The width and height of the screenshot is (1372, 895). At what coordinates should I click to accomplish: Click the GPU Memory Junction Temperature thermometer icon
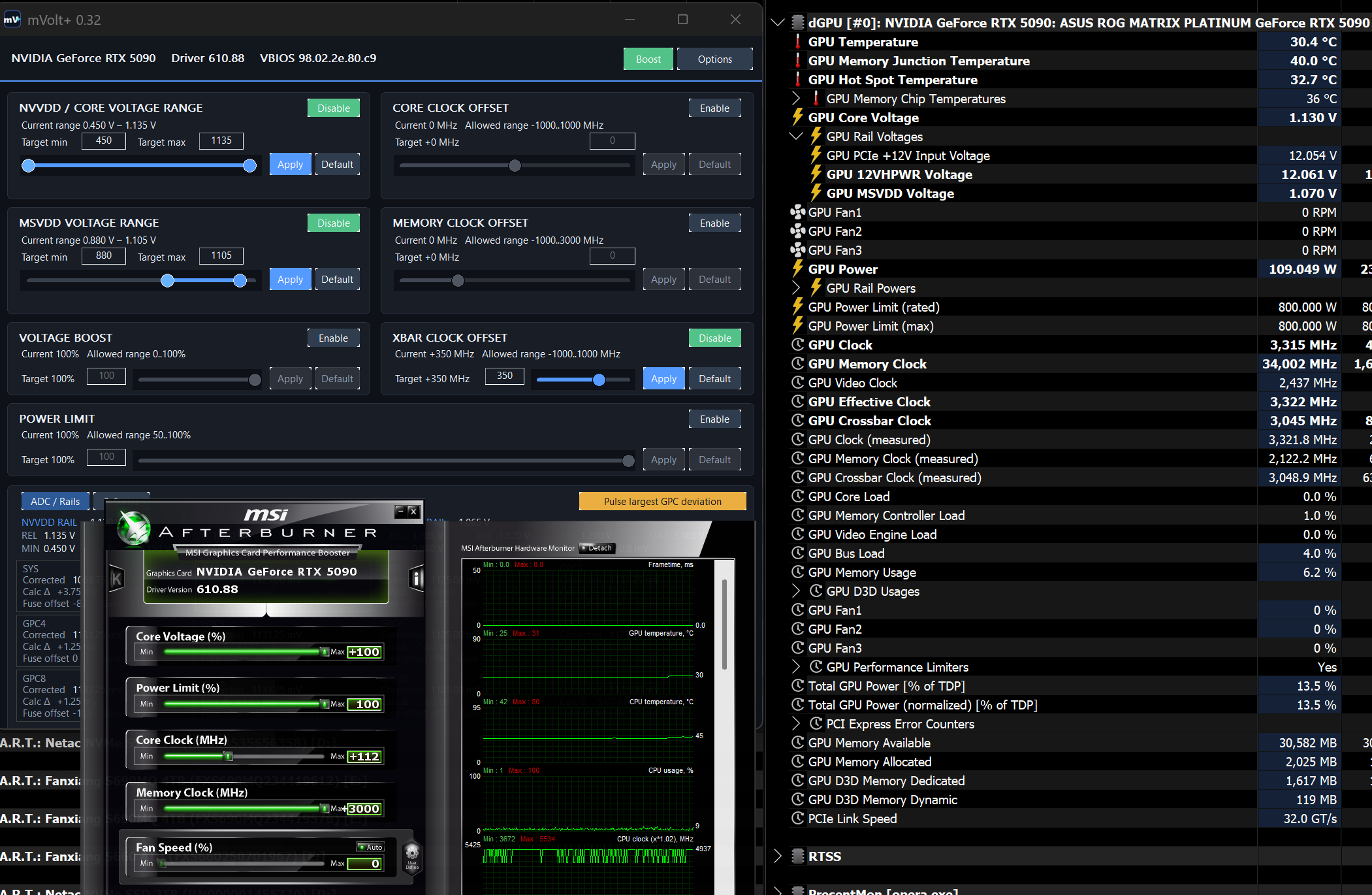[x=797, y=61]
